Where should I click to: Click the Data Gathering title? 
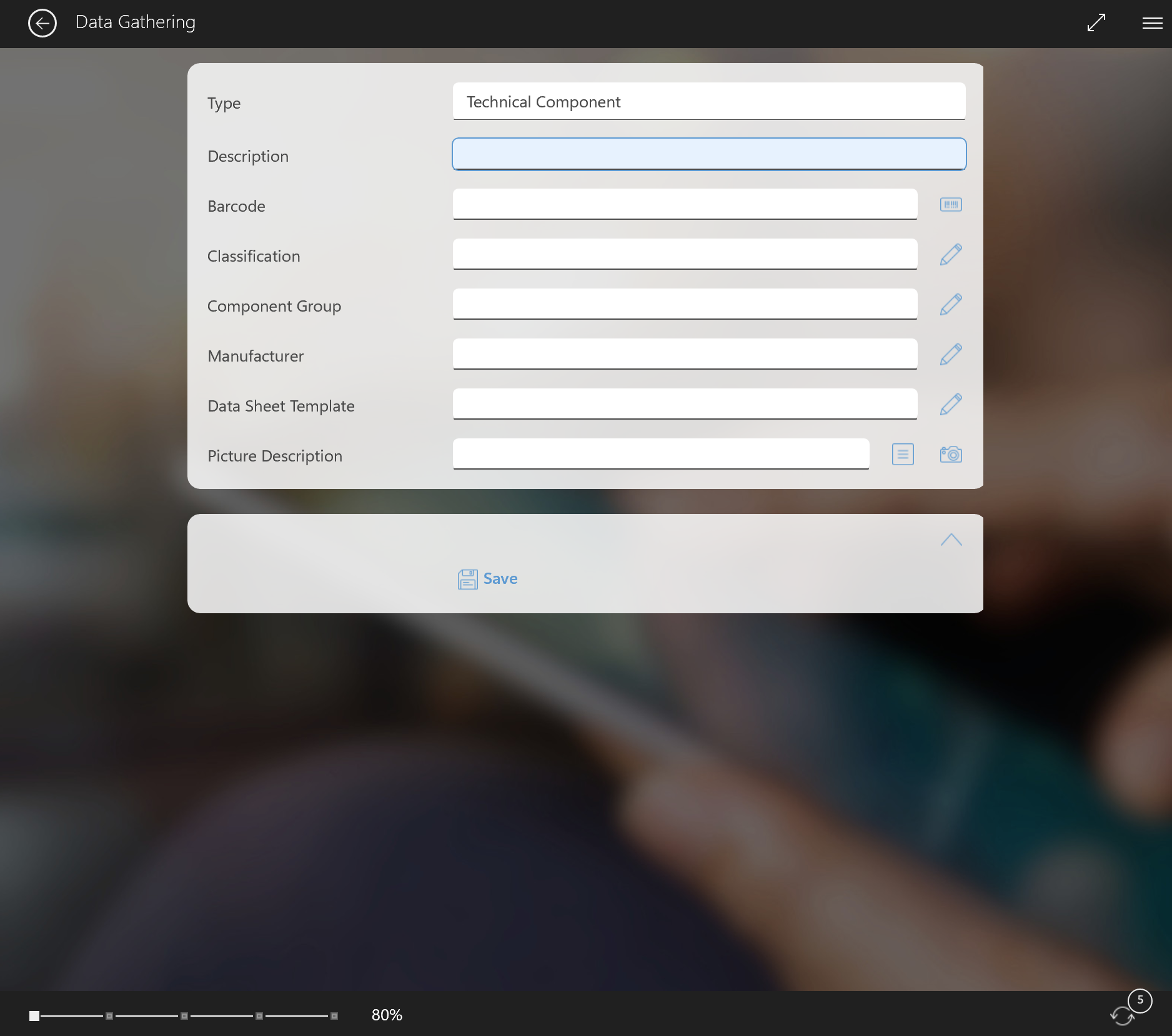click(136, 22)
